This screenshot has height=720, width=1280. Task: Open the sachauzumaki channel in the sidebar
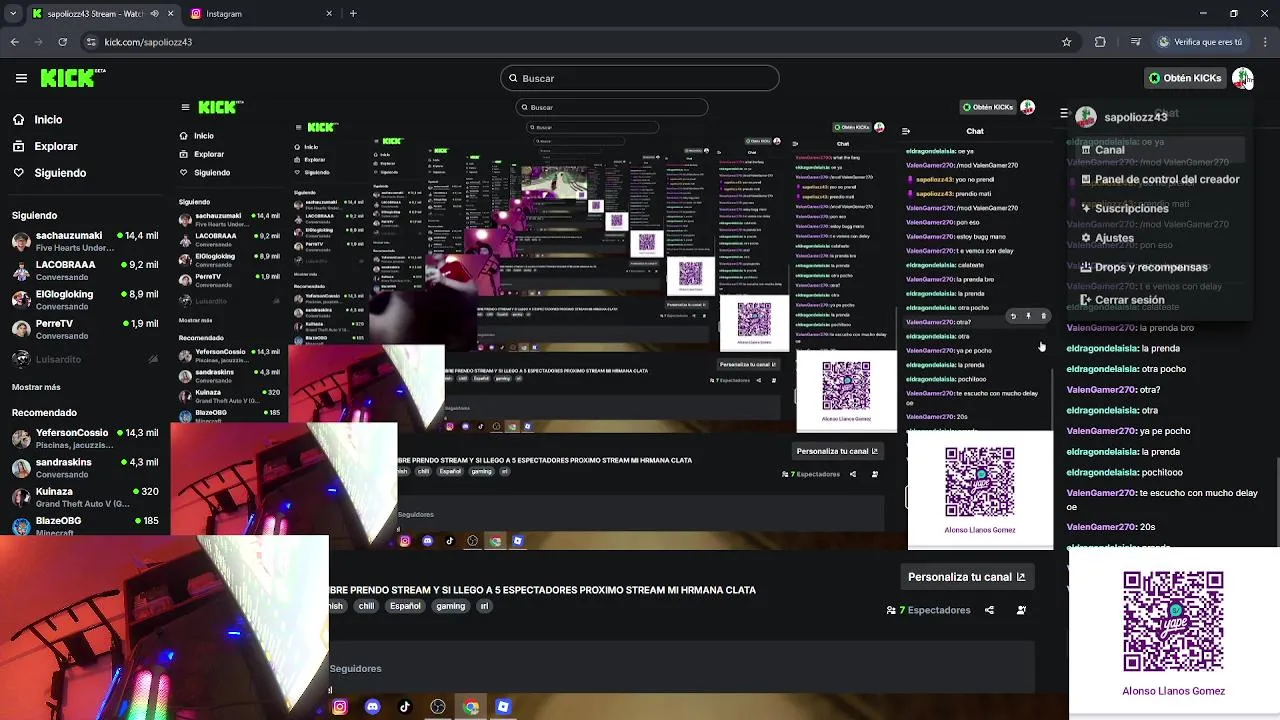pyautogui.click(x=85, y=241)
